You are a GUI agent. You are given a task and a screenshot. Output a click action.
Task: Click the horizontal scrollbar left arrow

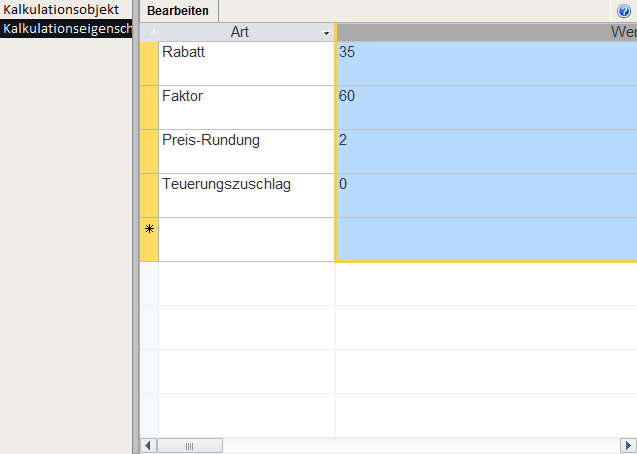(x=149, y=445)
